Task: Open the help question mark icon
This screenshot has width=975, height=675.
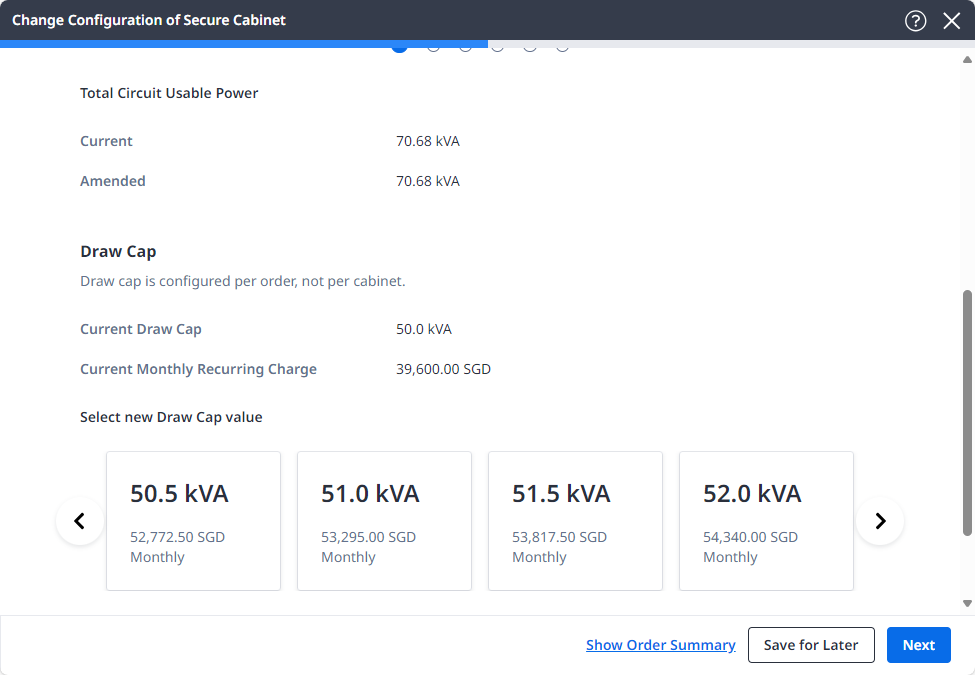Action: tap(915, 21)
